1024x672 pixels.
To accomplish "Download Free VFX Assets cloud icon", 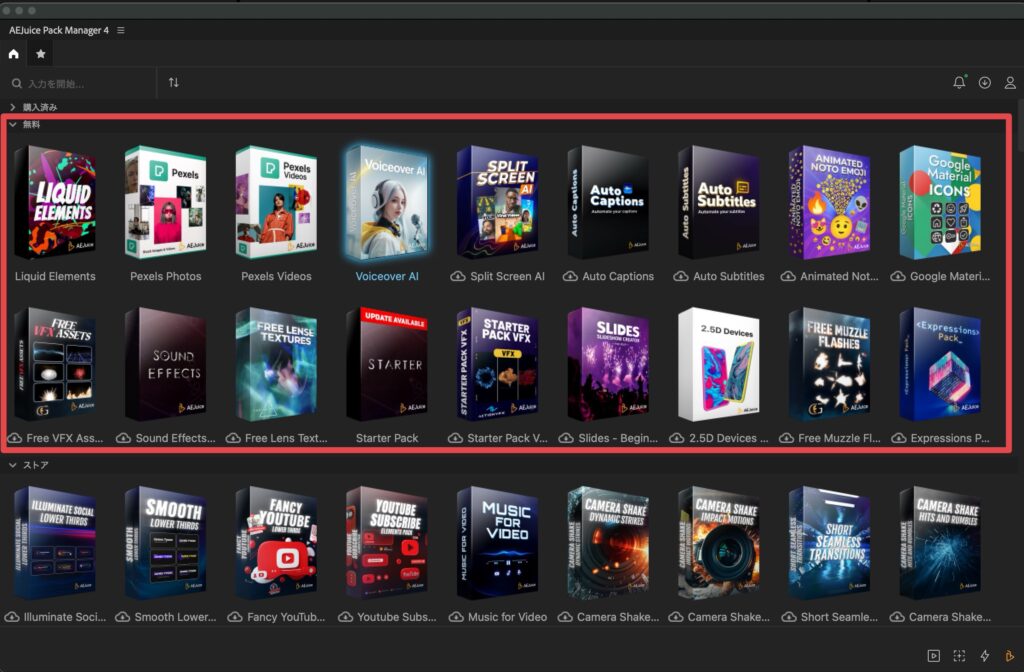I will pyautogui.click(x=14, y=438).
